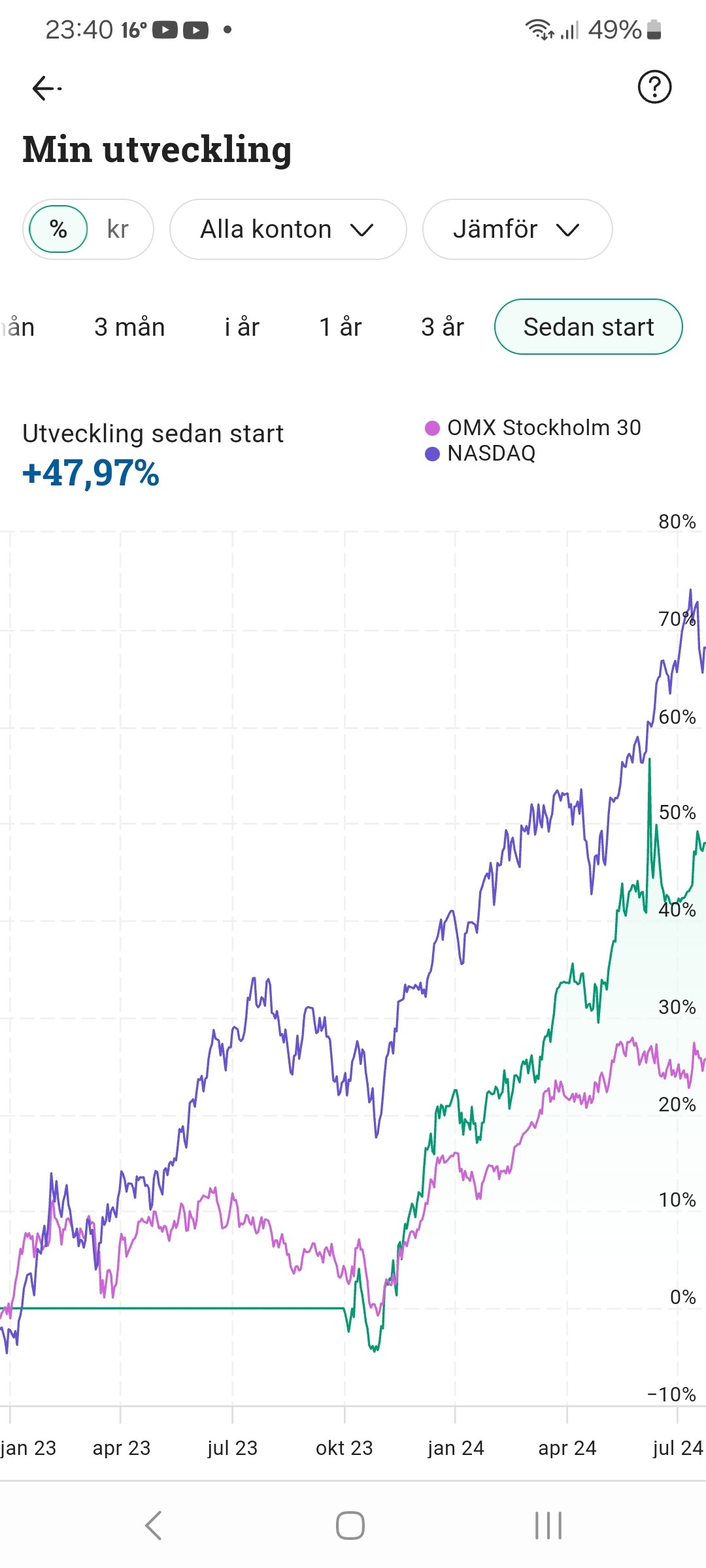Tap the Android back navigation icon
This screenshot has height=1568, width=706.
[x=154, y=1526]
